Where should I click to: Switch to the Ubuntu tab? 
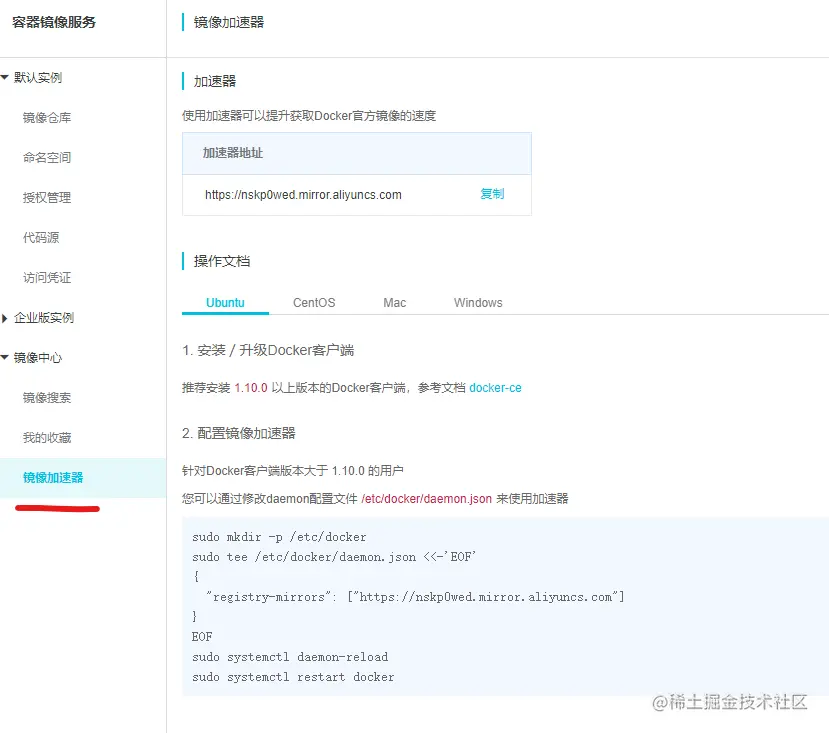(225, 303)
